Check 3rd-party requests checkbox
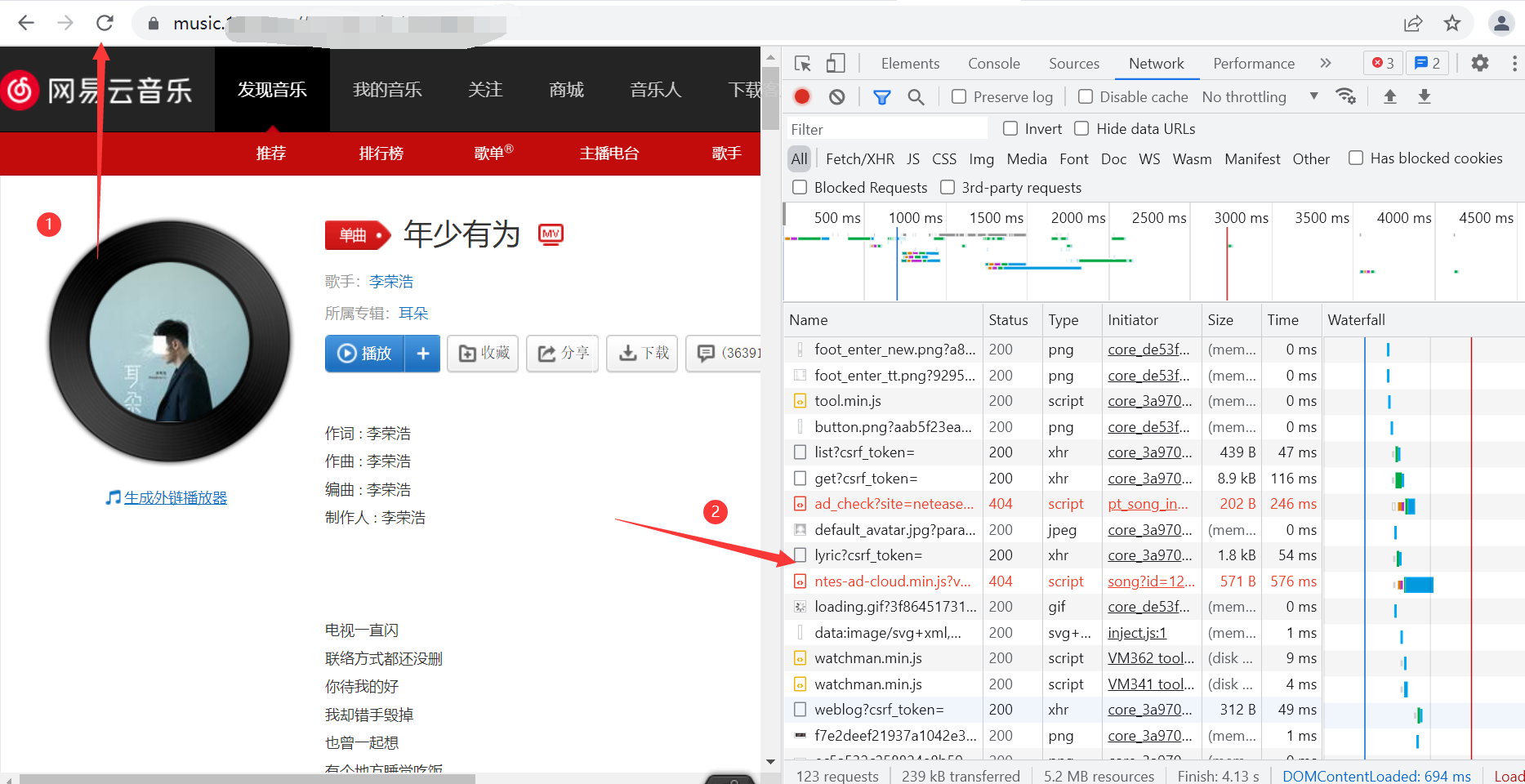 pos(948,187)
